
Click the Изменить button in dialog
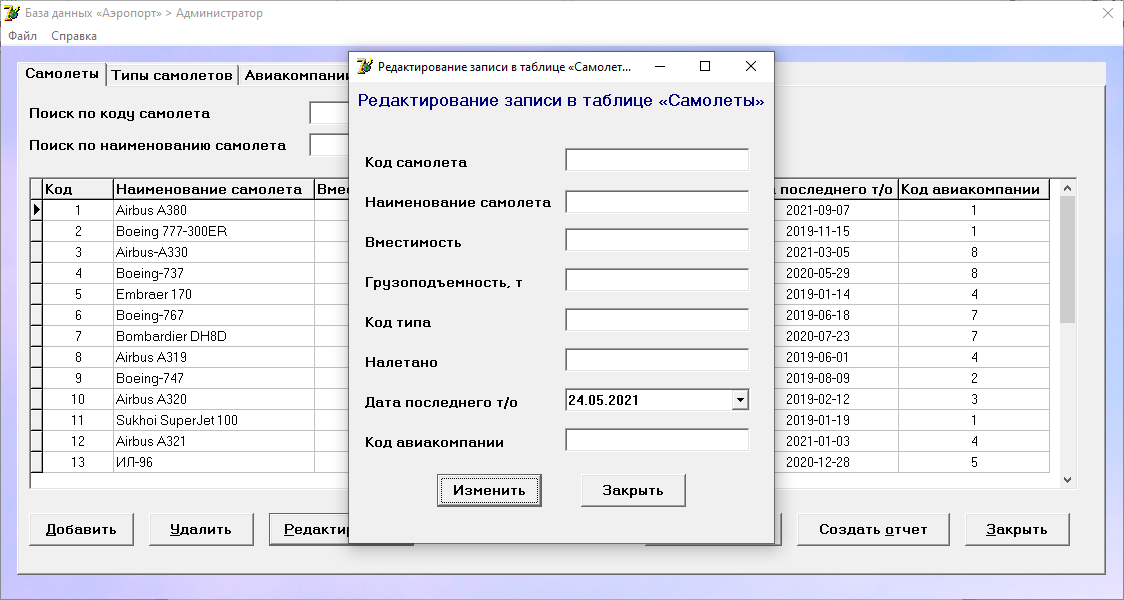[x=489, y=490]
